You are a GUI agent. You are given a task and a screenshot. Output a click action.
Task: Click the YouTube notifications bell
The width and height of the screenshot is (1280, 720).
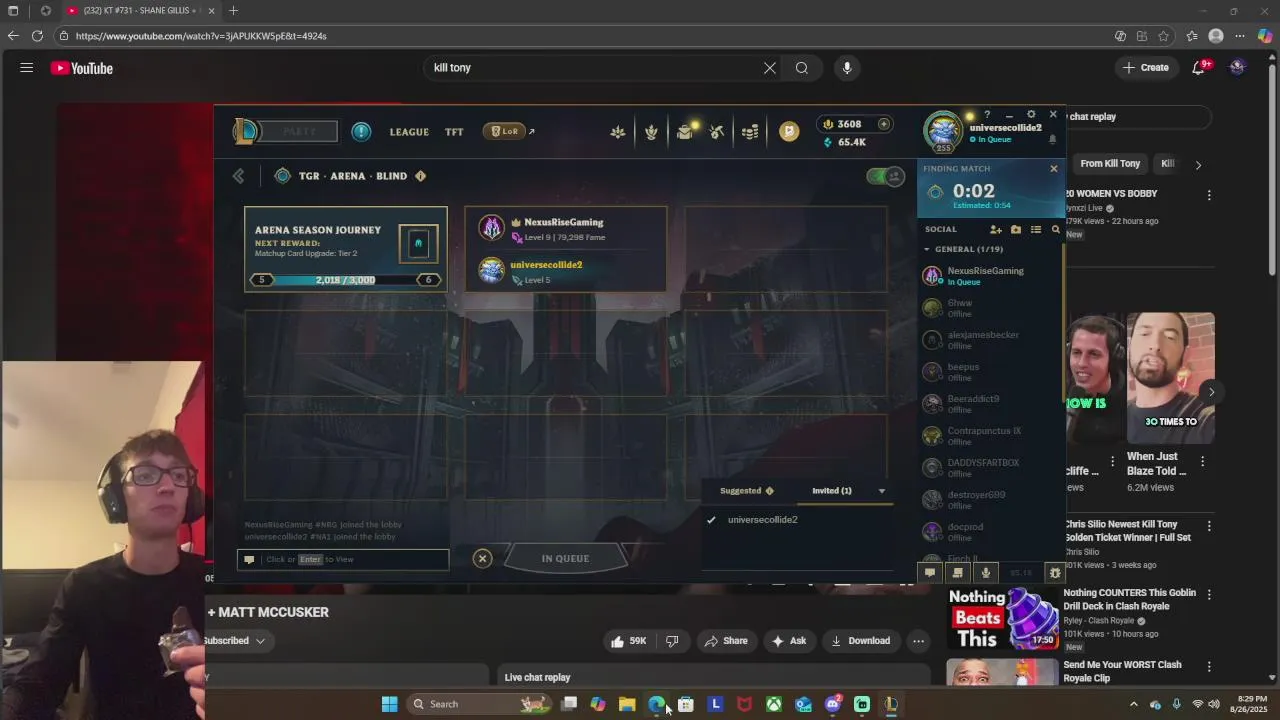coord(1198,68)
